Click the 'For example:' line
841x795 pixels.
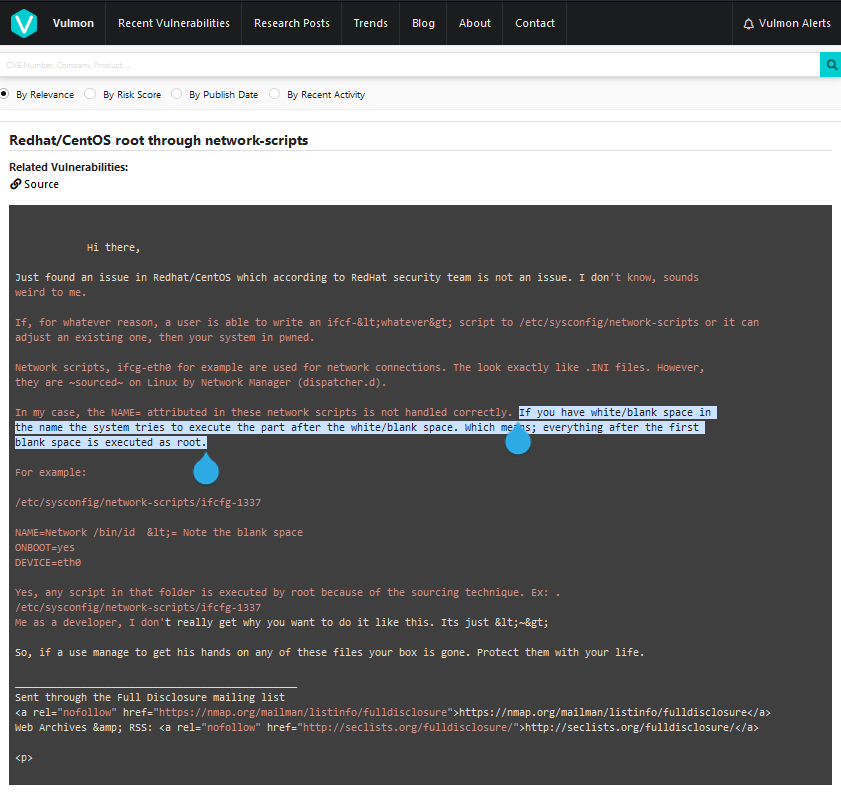(50, 473)
